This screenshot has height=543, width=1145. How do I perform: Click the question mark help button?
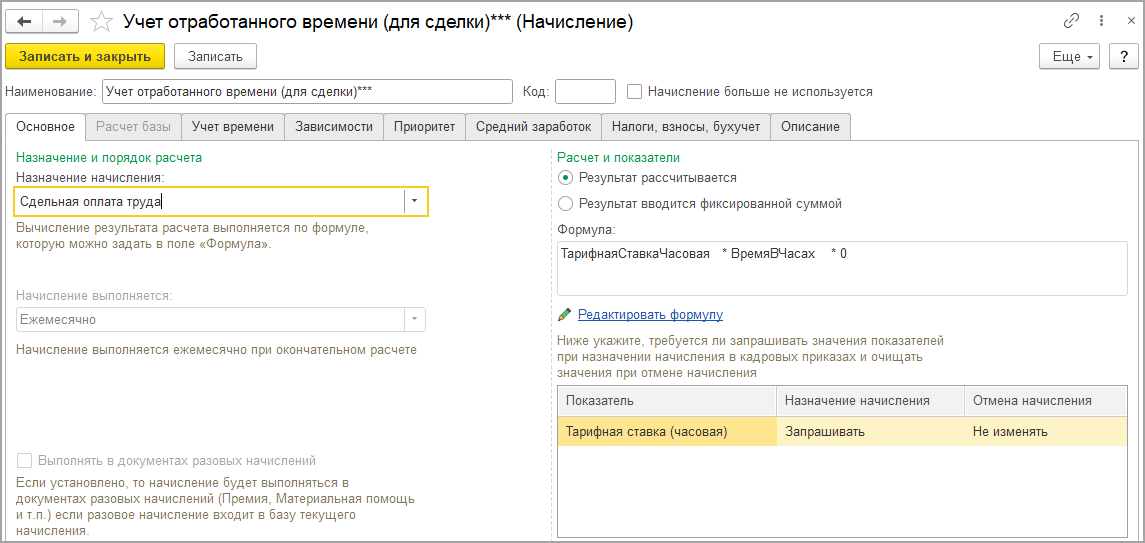tap(1123, 56)
